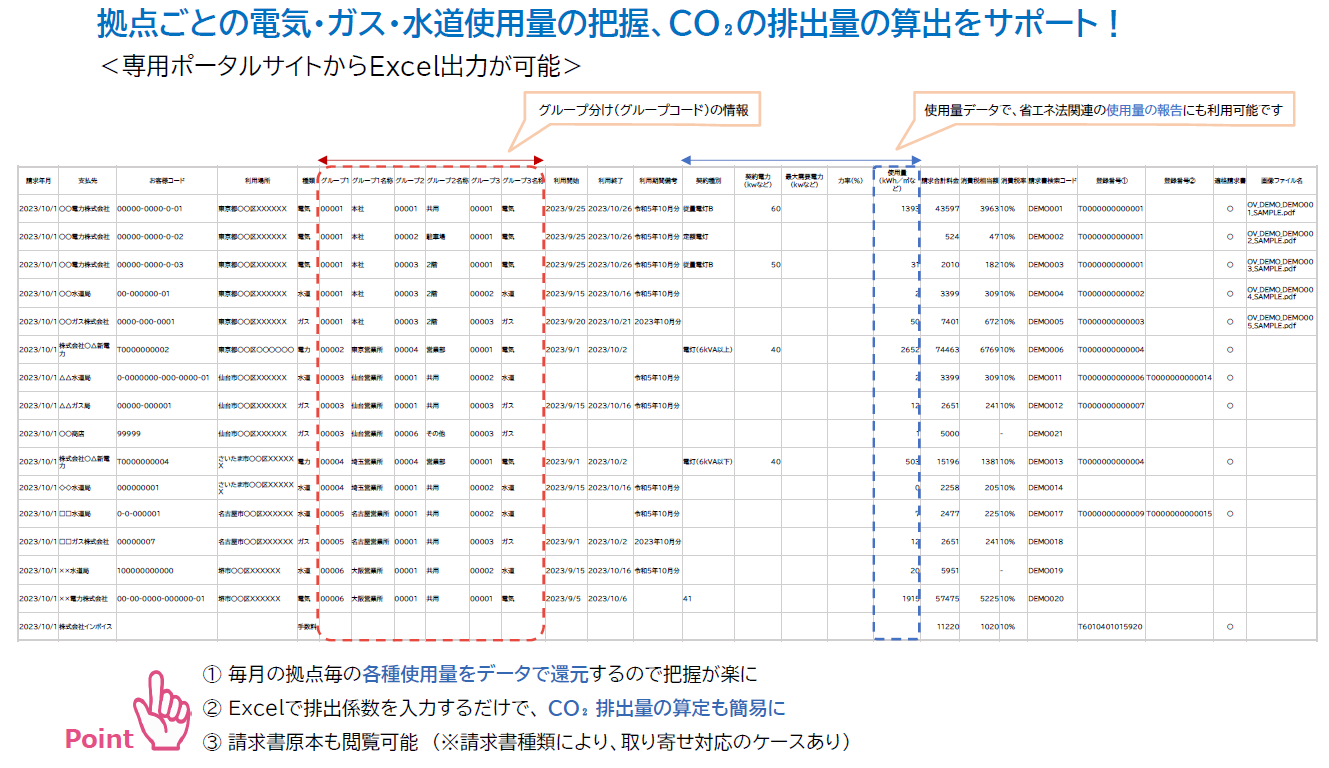Select billing total cell 74463
This screenshot has height=768, width=1329.
947,350
